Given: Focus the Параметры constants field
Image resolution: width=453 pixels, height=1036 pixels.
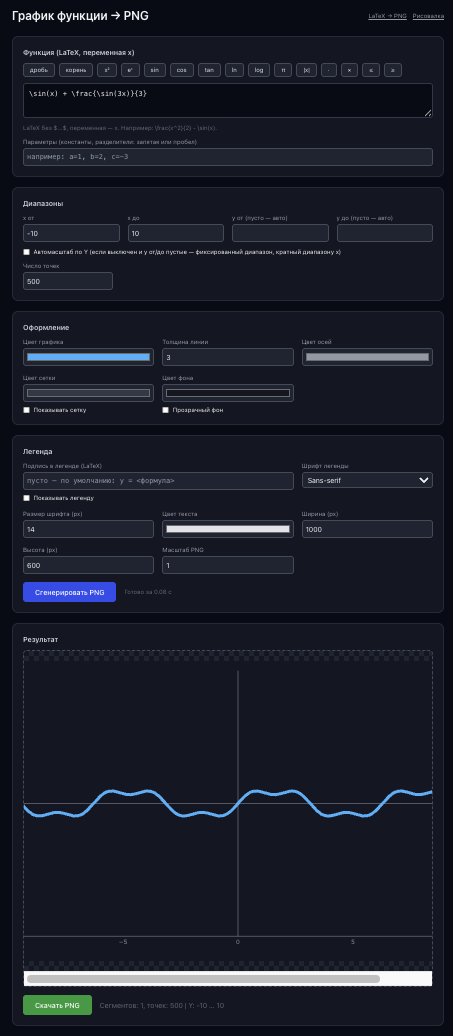Looking at the screenshot, I should 228,157.
